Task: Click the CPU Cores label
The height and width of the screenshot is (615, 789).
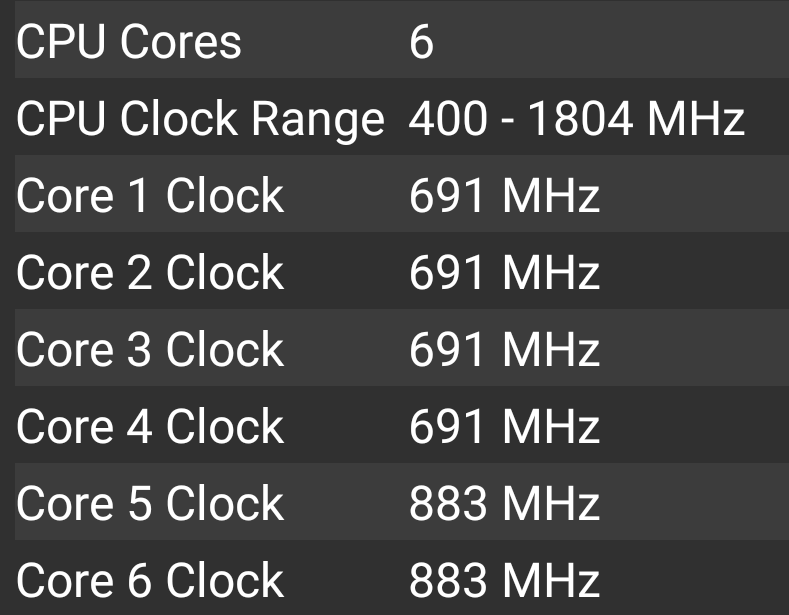Action: coord(129,42)
